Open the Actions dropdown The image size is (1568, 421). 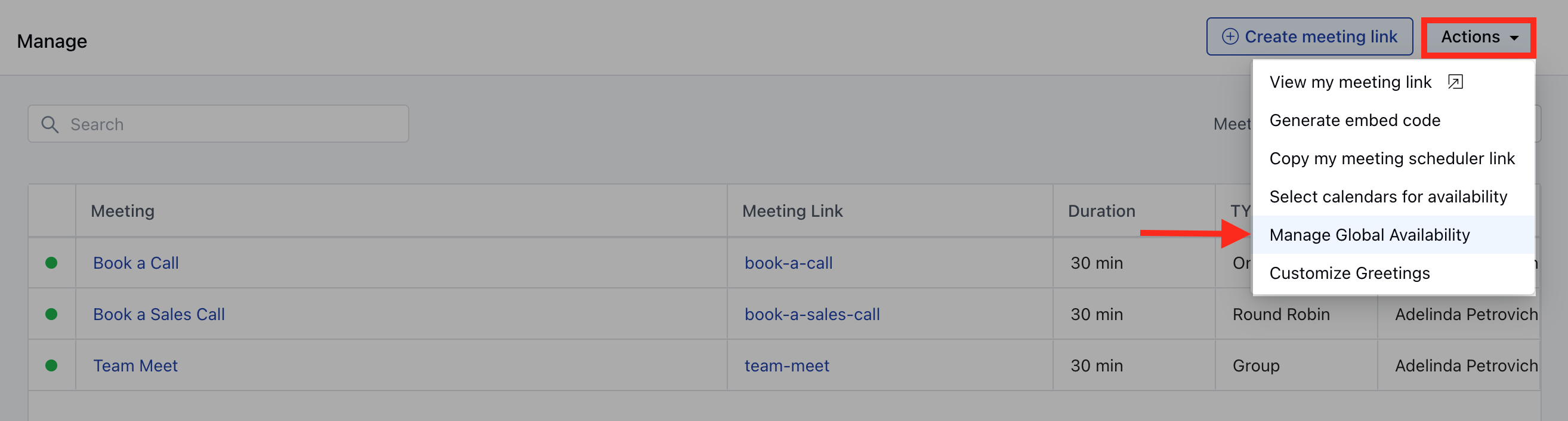pyautogui.click(x=1479, y=37)
